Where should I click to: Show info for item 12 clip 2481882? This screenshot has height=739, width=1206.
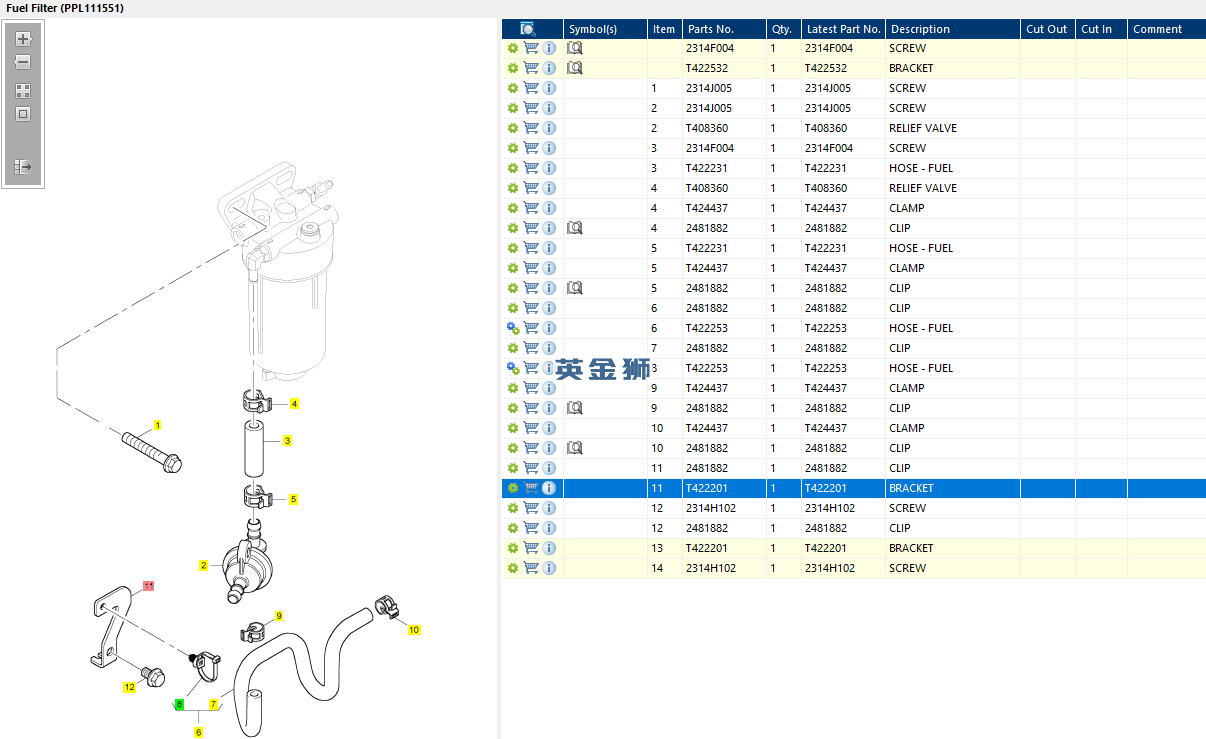click(549, 528)
